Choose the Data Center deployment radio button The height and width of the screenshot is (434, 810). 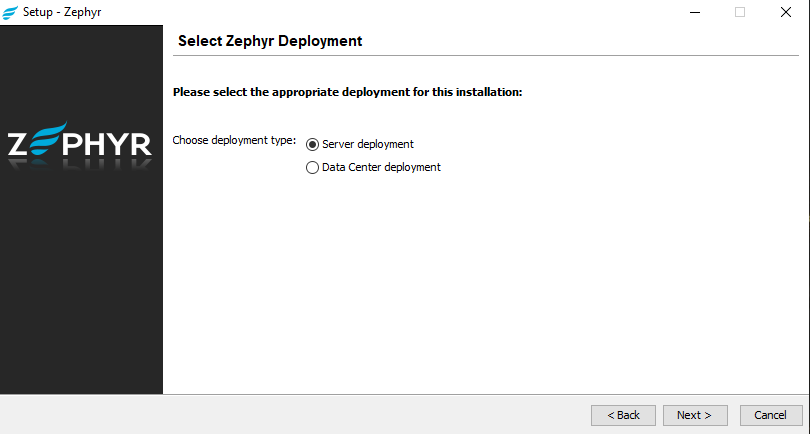(x=312, y=168)
